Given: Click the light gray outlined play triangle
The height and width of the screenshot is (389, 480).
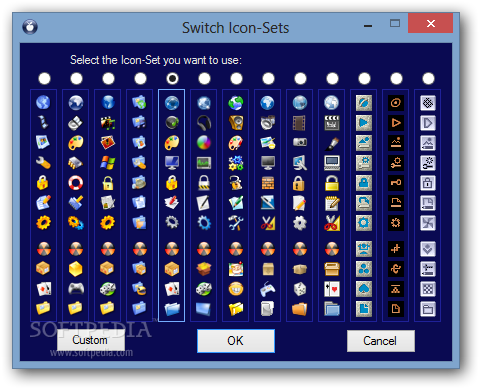Looking at the screenshot, I should (x=428, y=123).
